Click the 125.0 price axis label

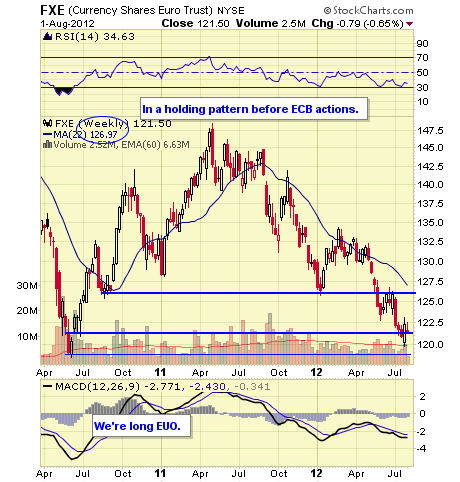click(430, 301)
